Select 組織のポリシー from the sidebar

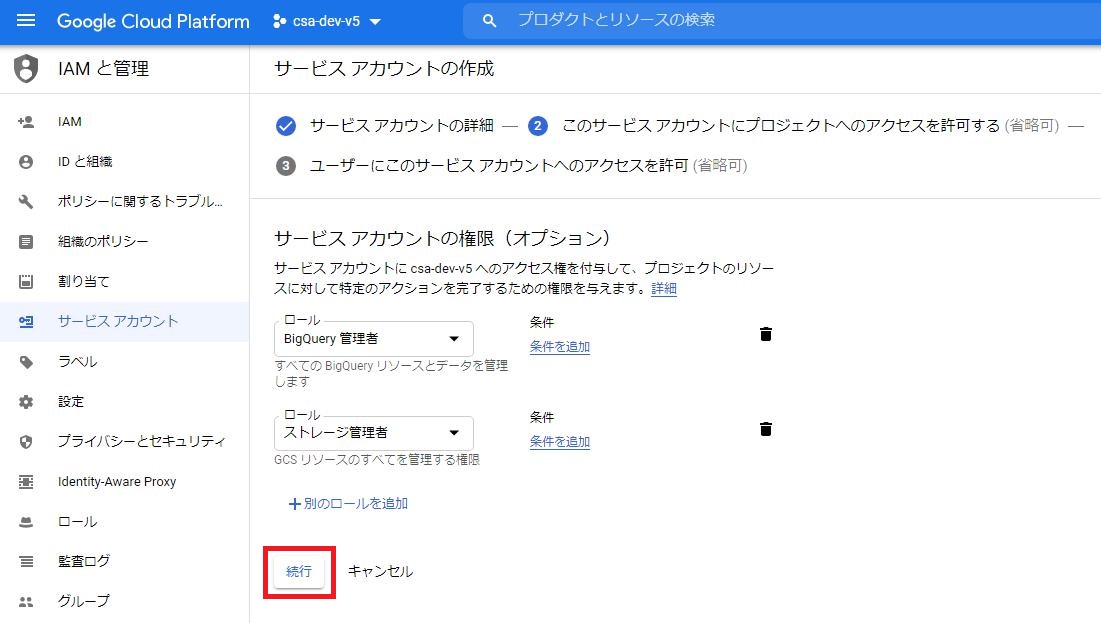[96, 241]
